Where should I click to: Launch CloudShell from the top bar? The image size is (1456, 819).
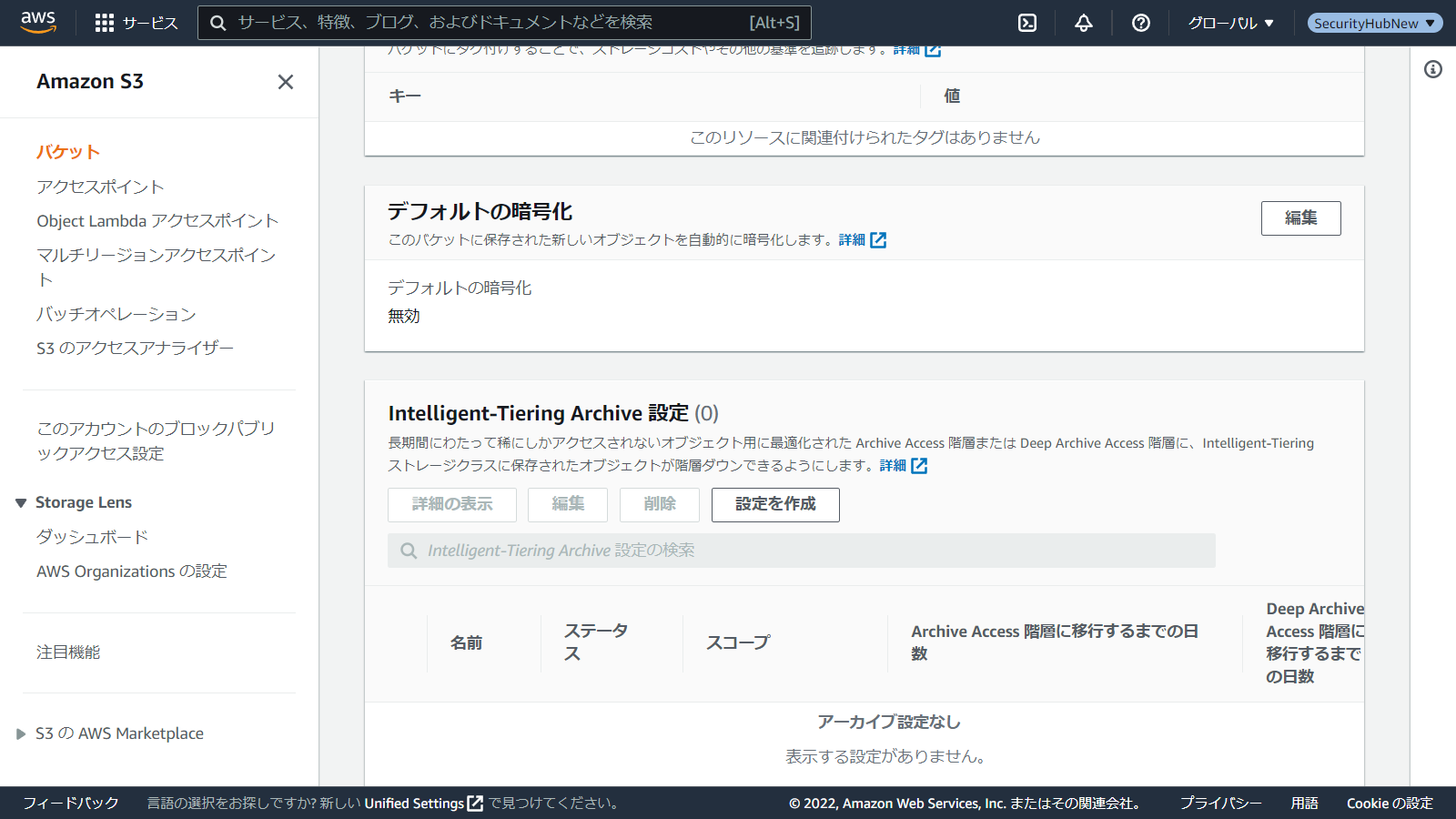tap(1027, 23)
